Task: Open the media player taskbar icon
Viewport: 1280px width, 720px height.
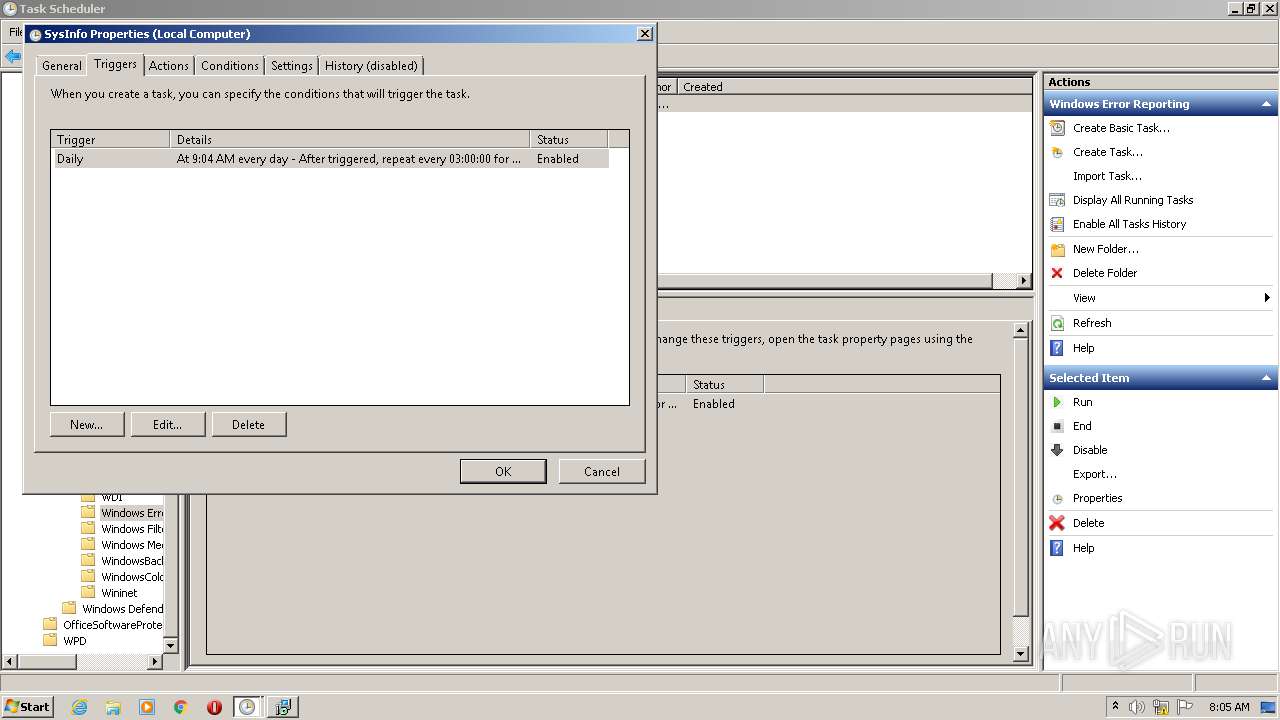Action: pyautogui.click(x=147, y=707)
